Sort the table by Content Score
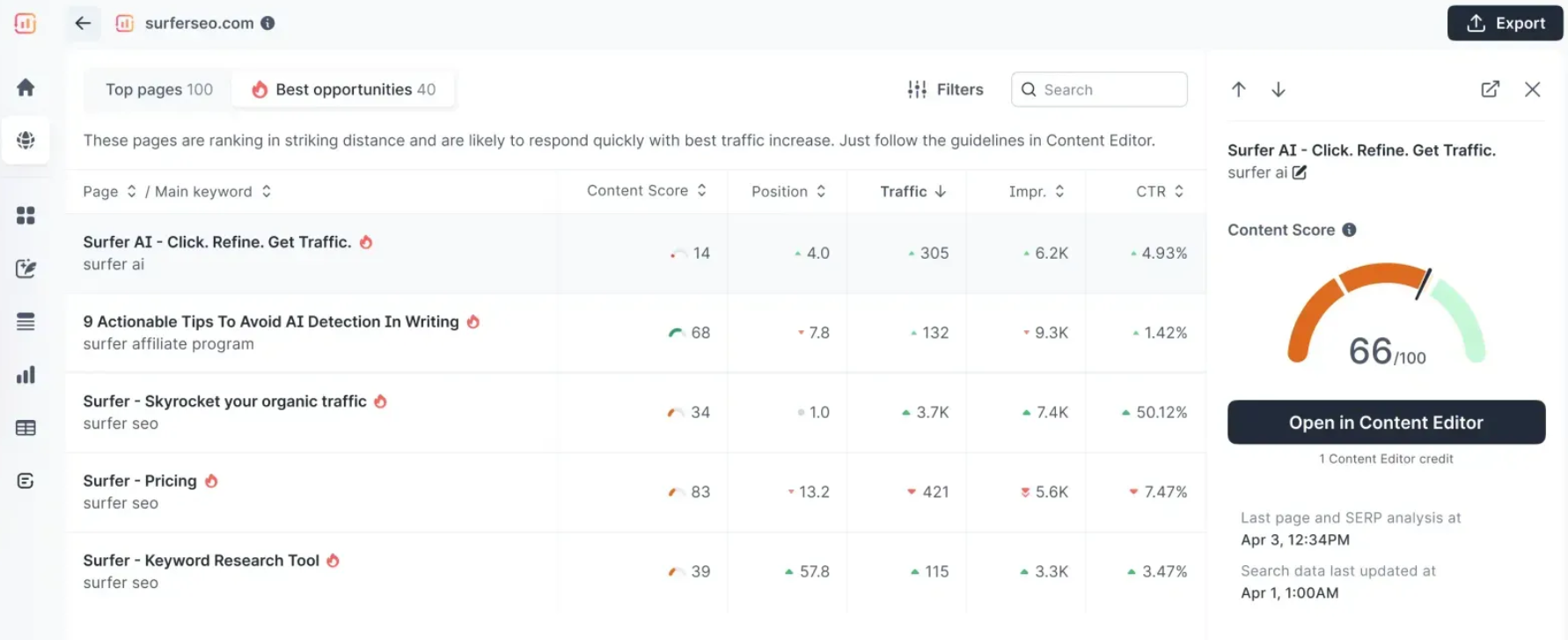Viewport: 1568px width, 640px height. (647, 191)
